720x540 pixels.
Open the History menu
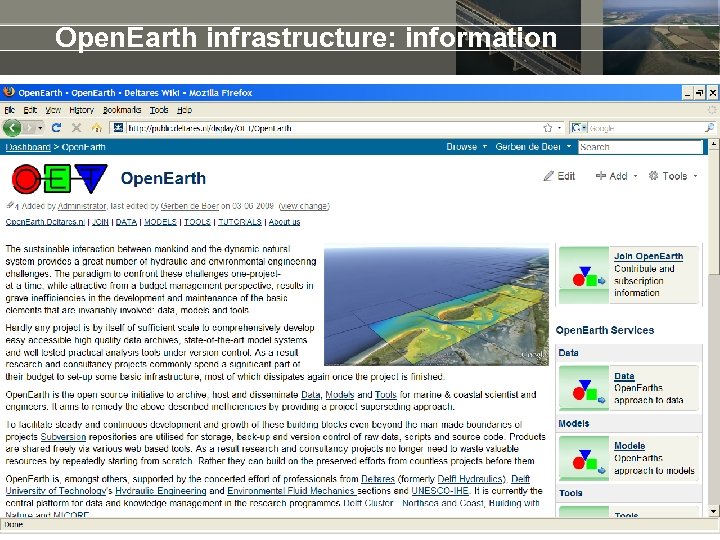coord(82,110)
